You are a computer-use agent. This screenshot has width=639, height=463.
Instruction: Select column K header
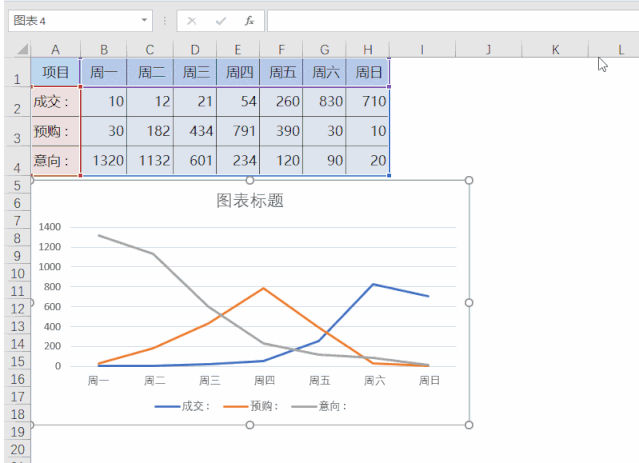click(555, 50)
